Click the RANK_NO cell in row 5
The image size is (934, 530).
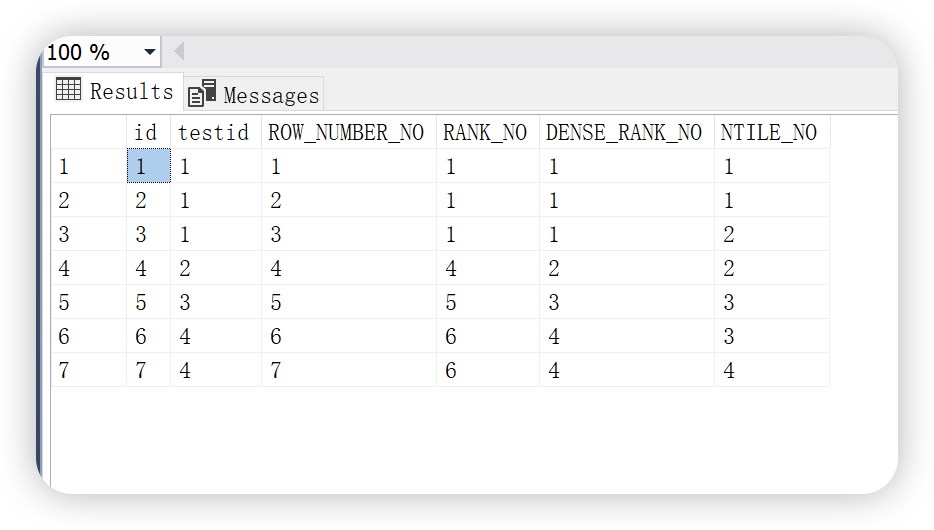488,302
